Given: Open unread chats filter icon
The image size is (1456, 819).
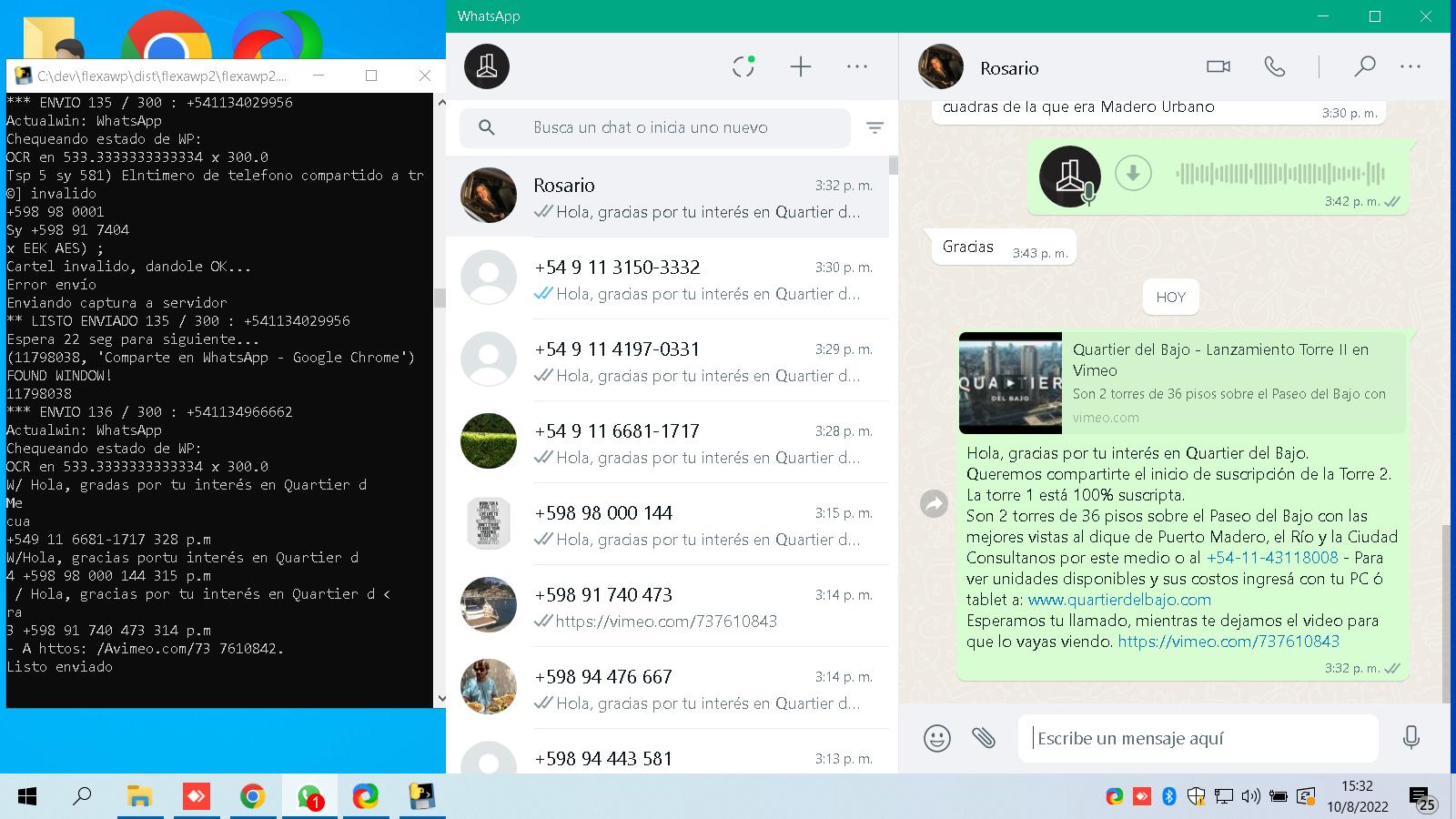Looking at the screenshot, I should tap(875, 127).
